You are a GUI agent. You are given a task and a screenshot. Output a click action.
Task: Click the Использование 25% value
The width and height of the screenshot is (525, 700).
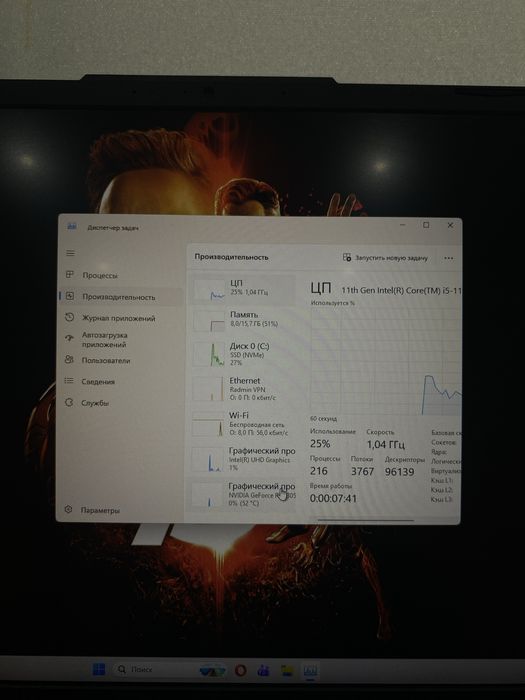[320, 443]
